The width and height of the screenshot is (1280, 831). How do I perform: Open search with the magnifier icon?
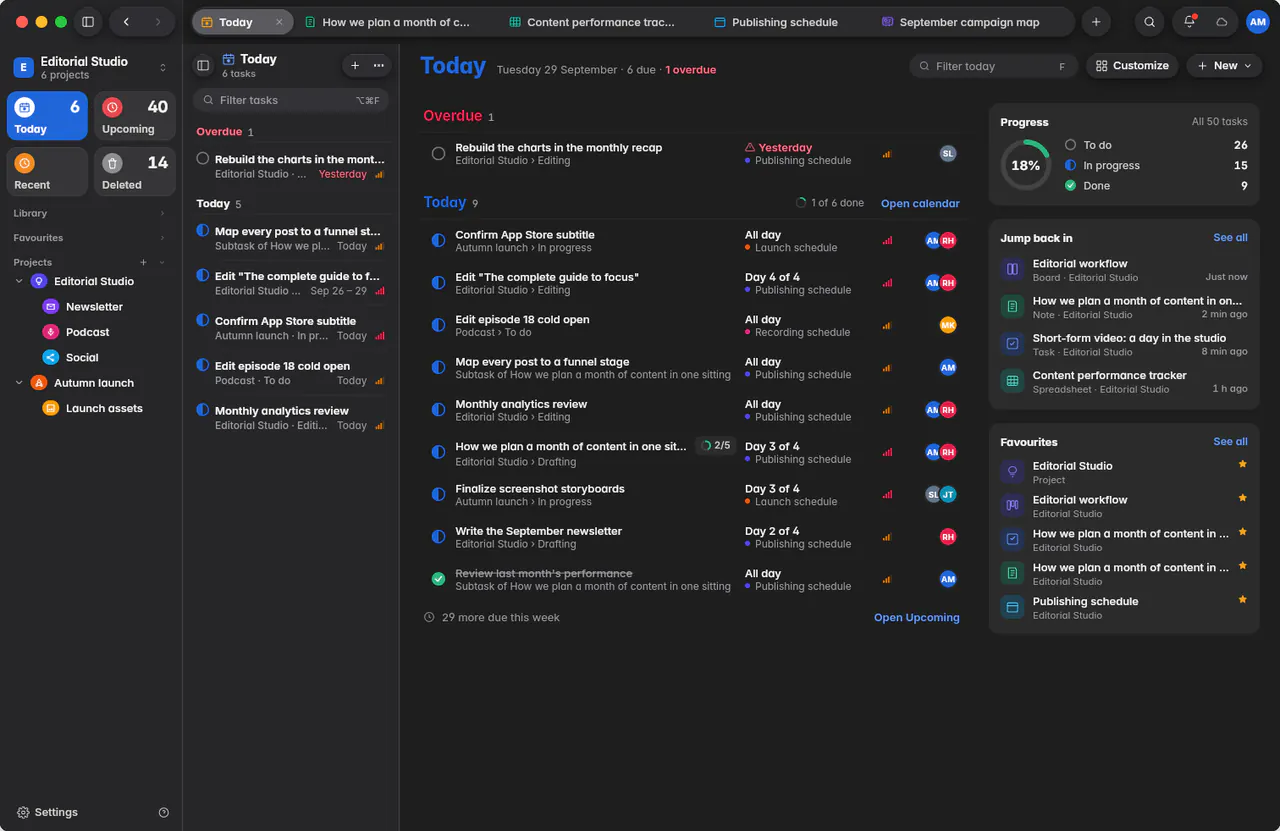(x=1150, y=22)
